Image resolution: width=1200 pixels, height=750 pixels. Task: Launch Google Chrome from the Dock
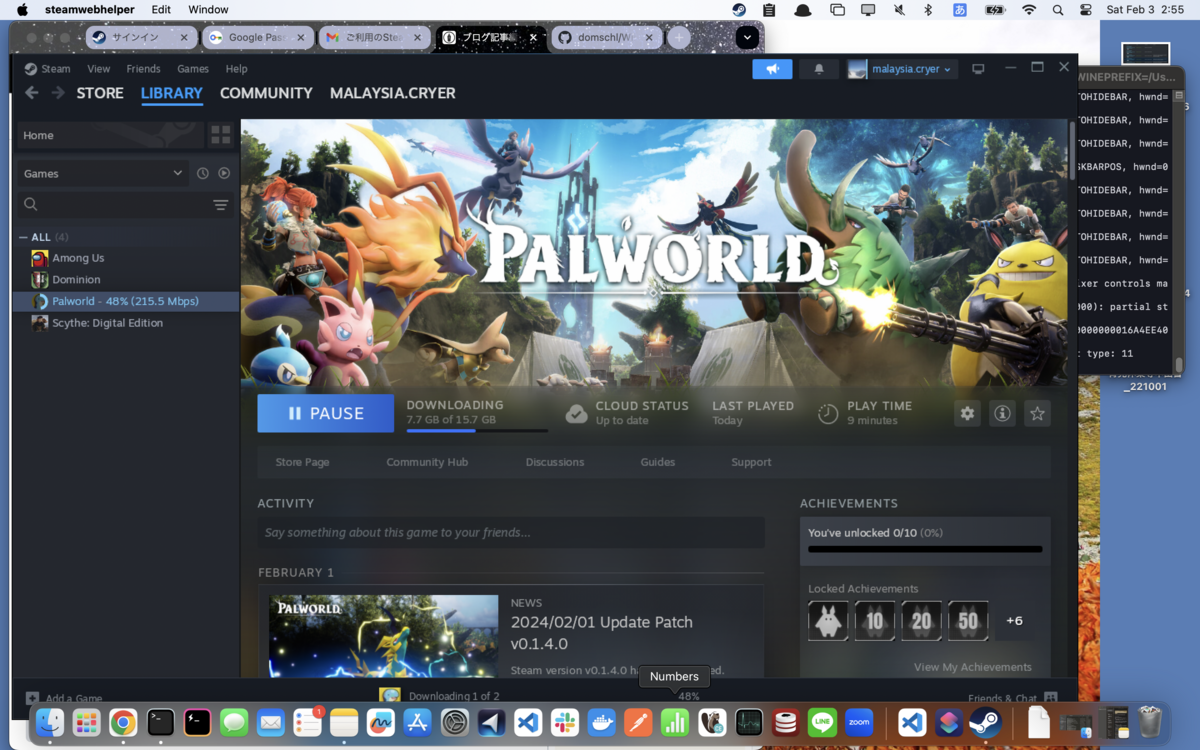pyautogui.click(x=123, y=722)
